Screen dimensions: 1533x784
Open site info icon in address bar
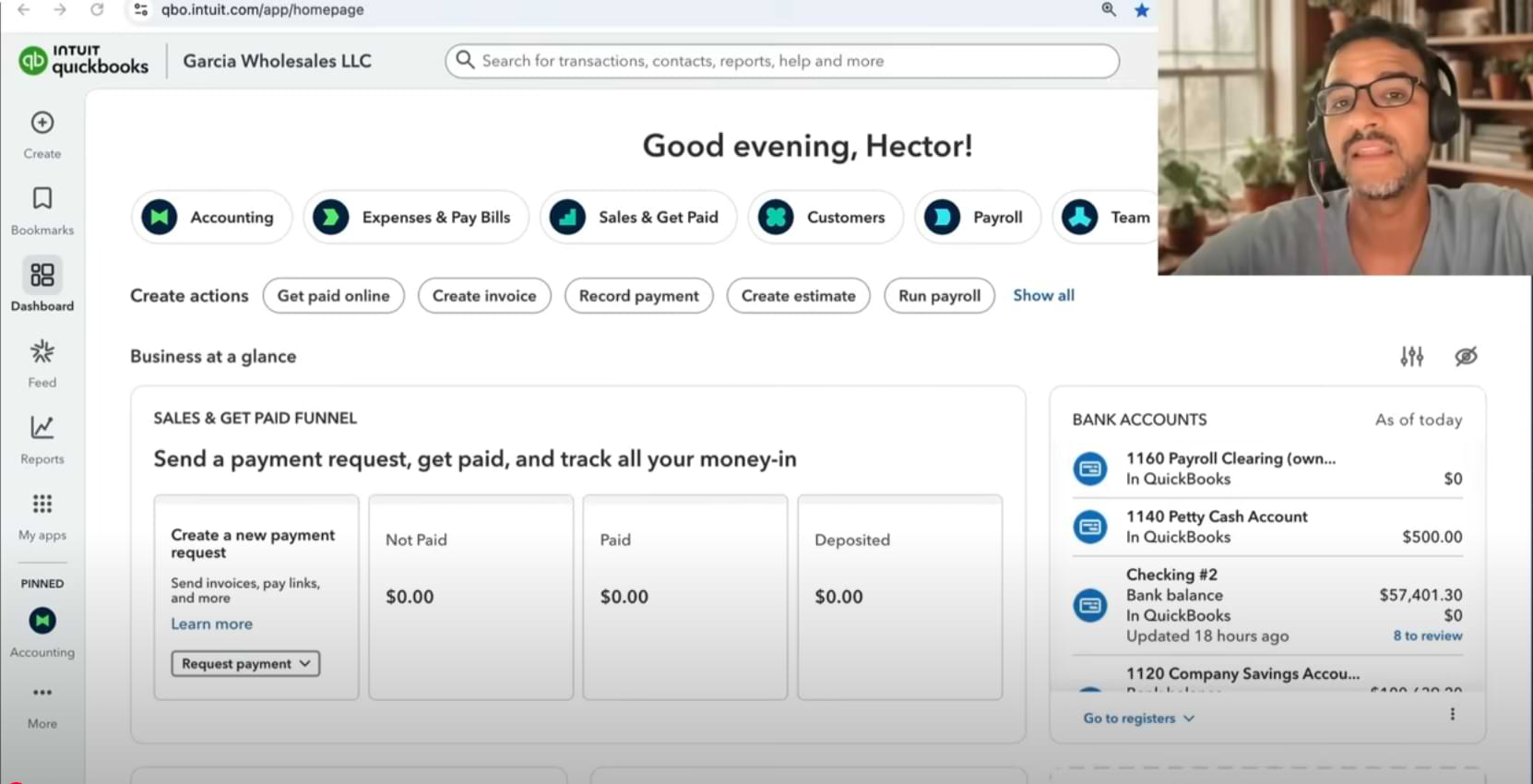[141, 9]
